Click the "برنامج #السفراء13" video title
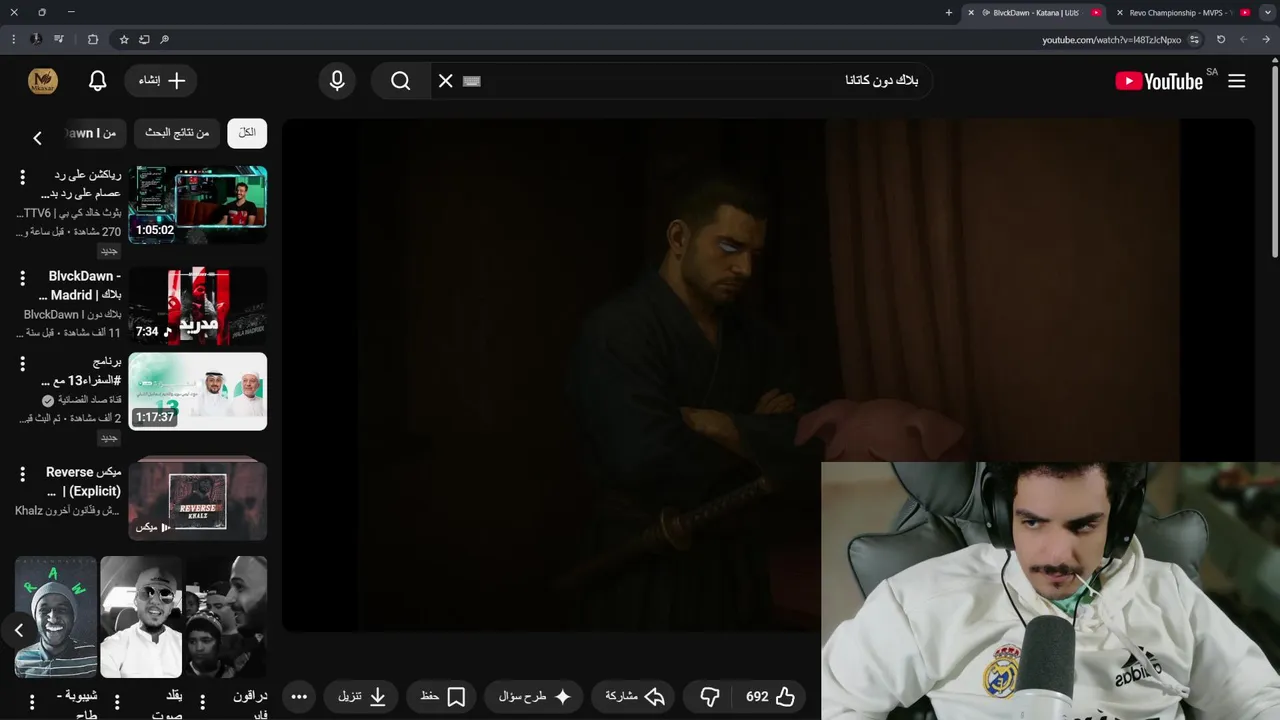 [x=82, y=371]
